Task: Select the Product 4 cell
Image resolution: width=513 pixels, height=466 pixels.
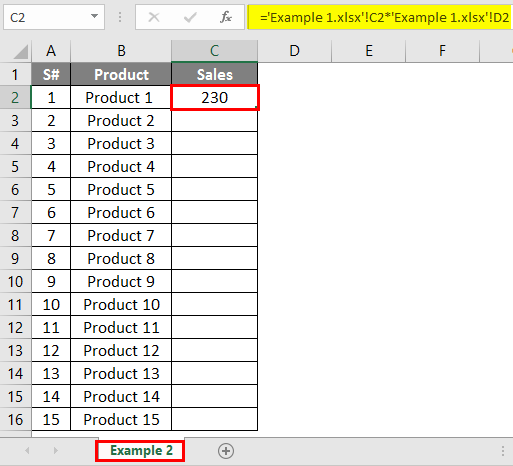Action: [121, 166]
